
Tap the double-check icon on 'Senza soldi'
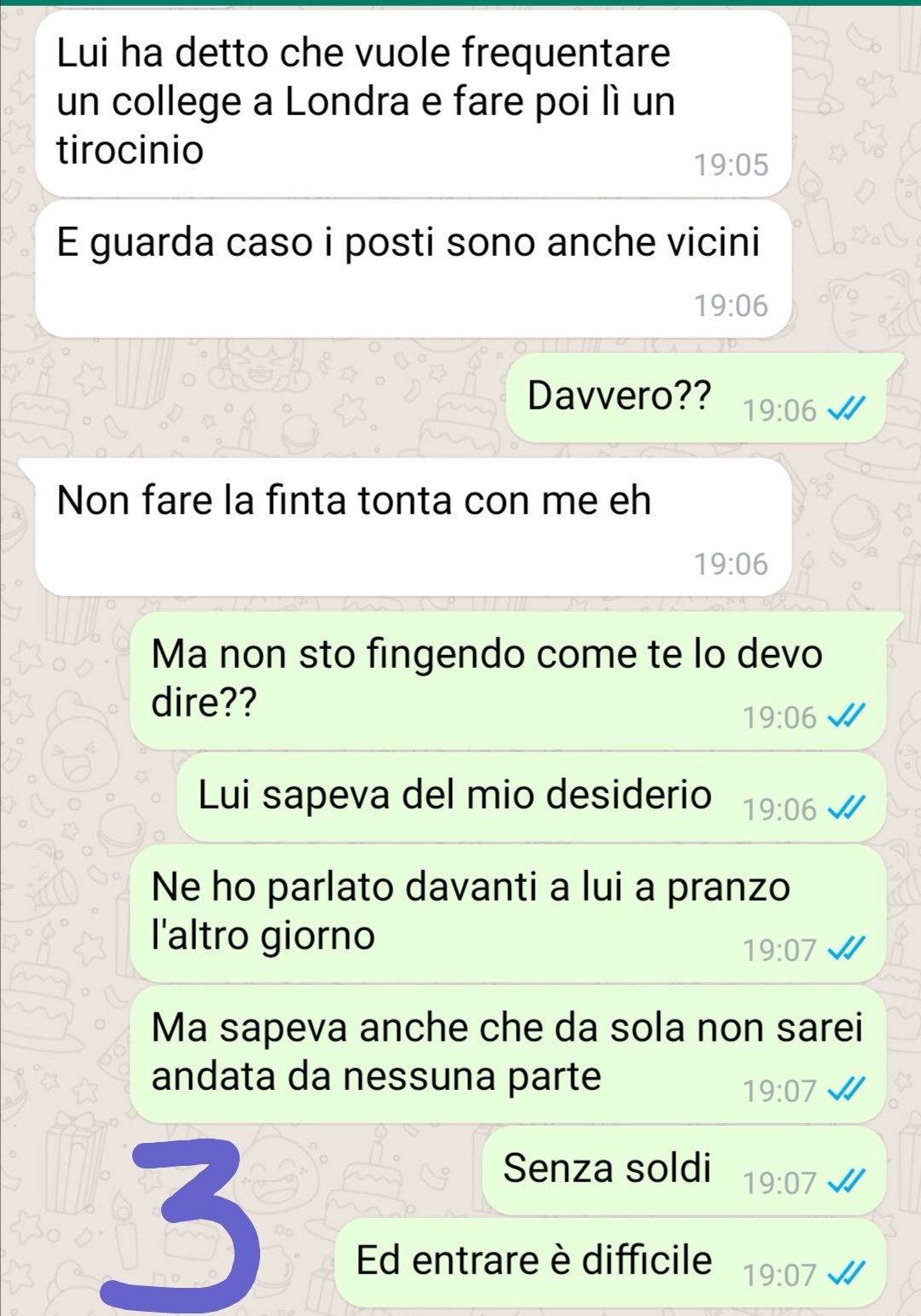coord(849,1182)
